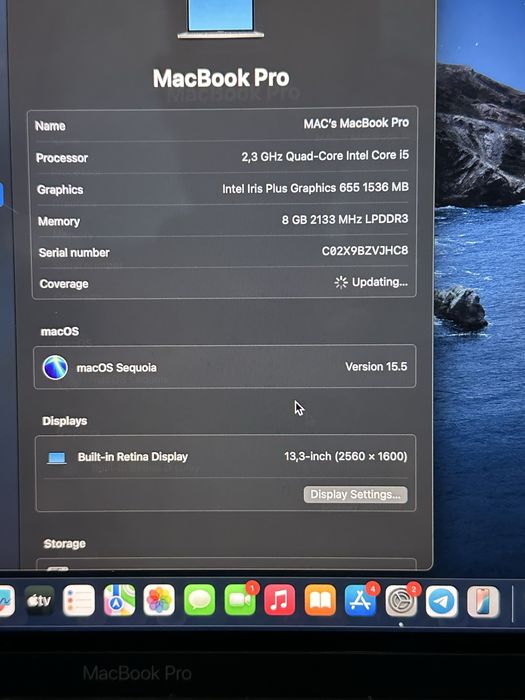Click the Display Settings... button
Screen dimensions: 525x700
355,495
